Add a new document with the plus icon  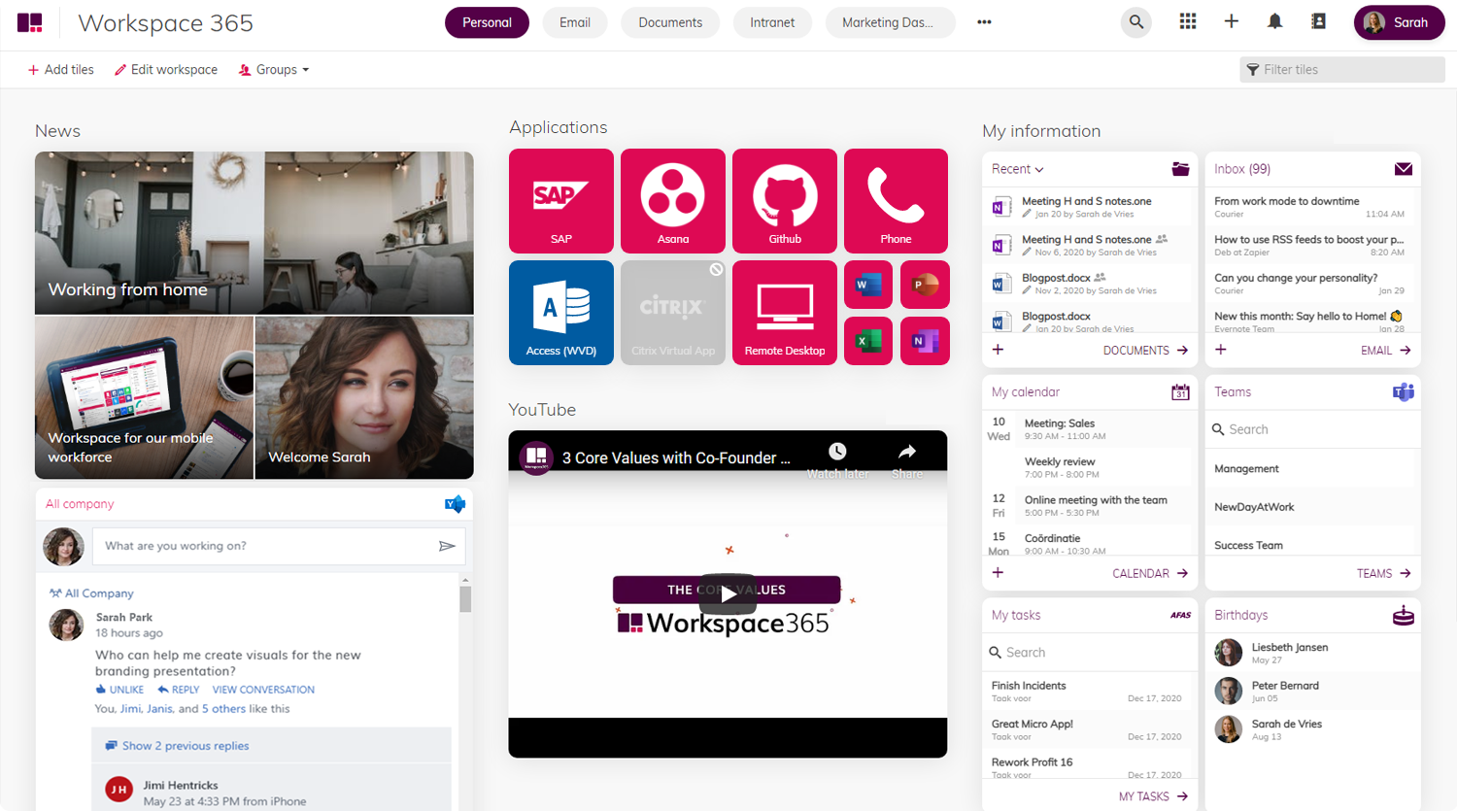point(998,350)
